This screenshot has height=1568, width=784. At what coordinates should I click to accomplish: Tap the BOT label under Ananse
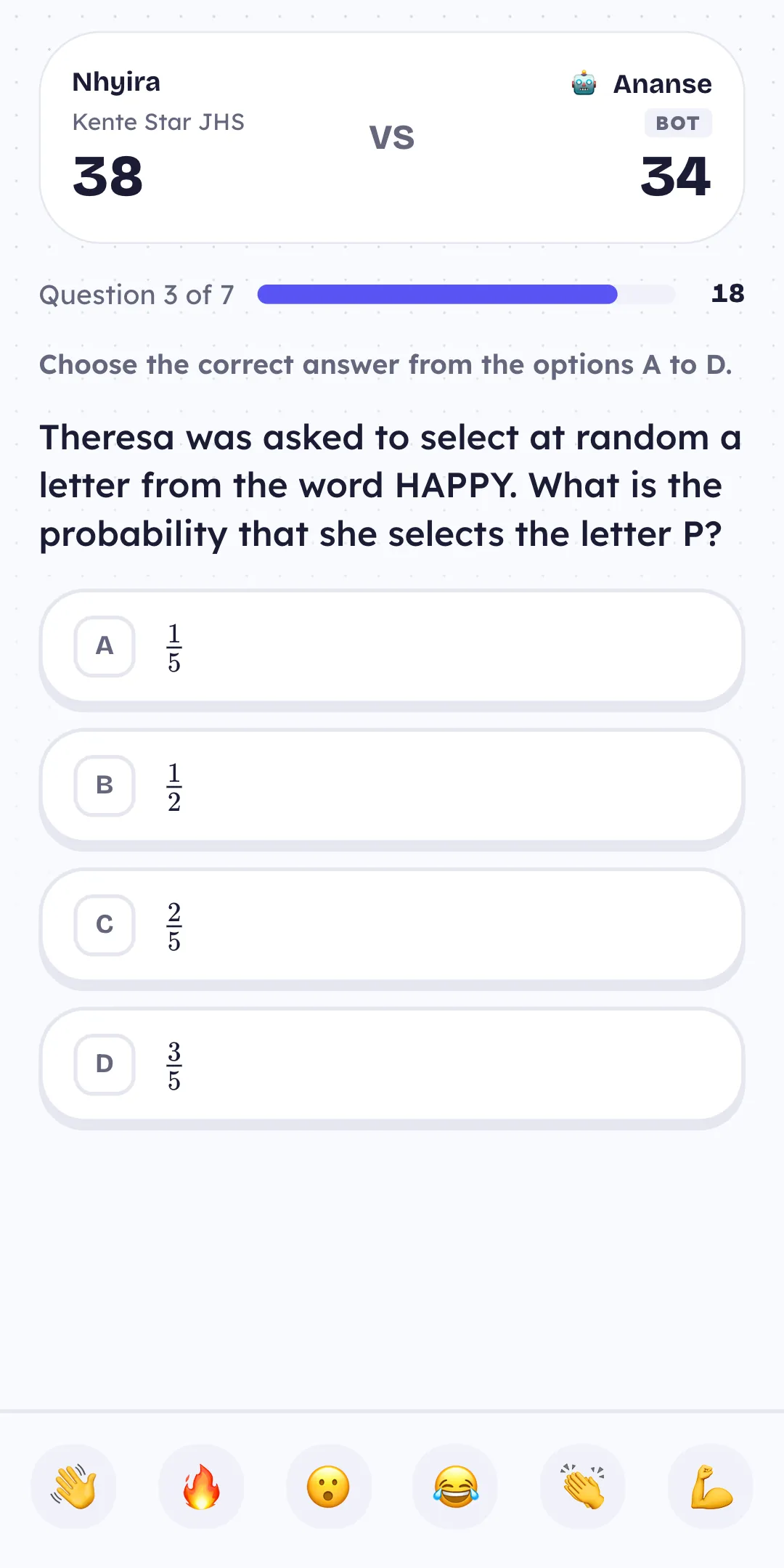[678, 123]
